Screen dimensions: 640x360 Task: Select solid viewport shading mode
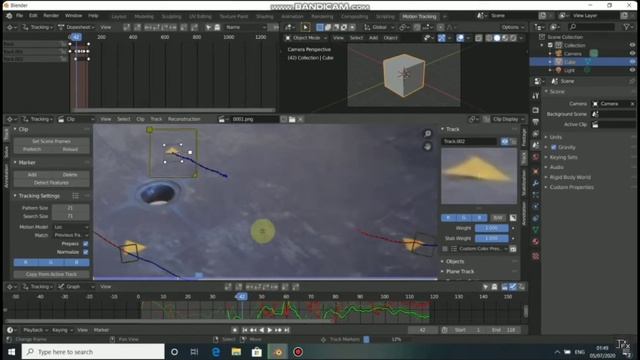(497, 38)
